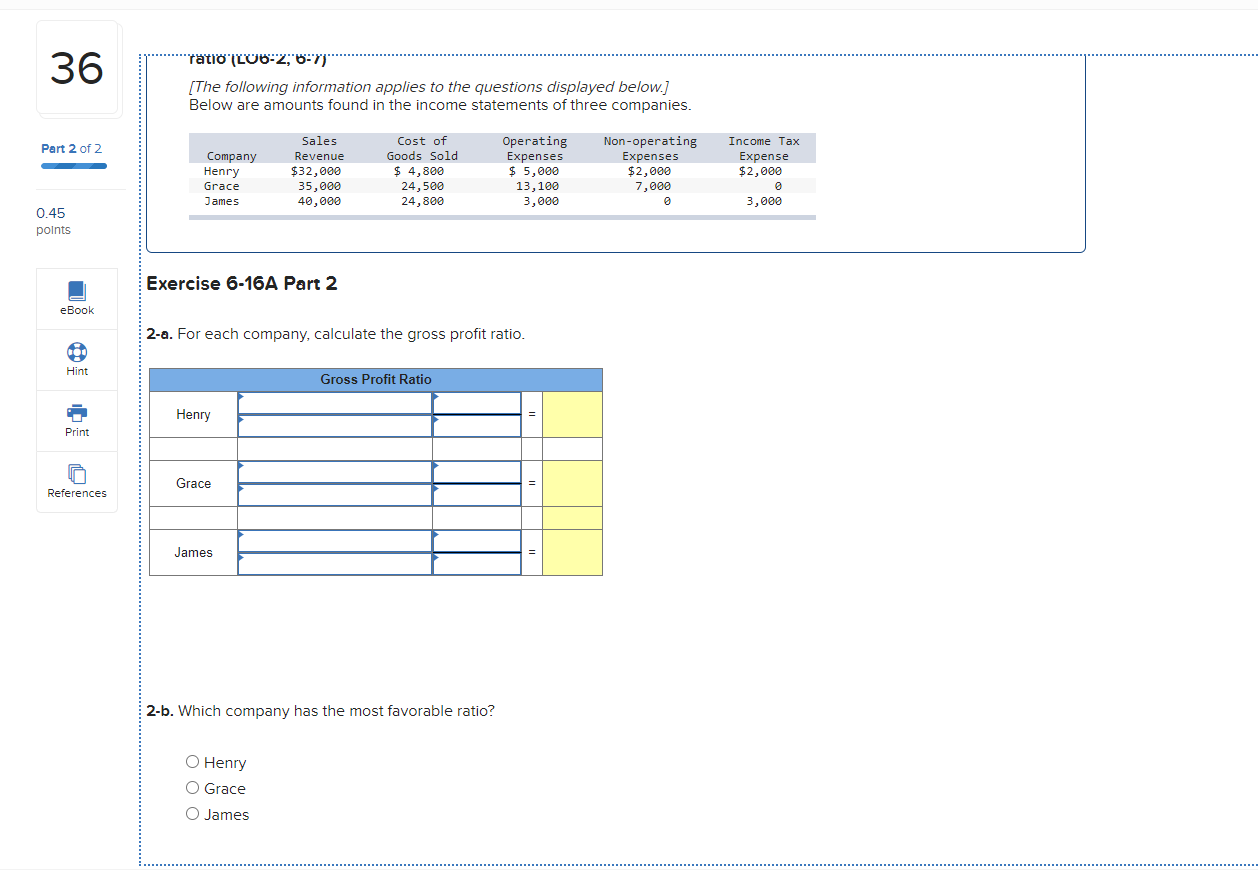Choose James in question 2-b
Image resolution: width=1258 pixels, height=874 pixels.
pos(192,813)
